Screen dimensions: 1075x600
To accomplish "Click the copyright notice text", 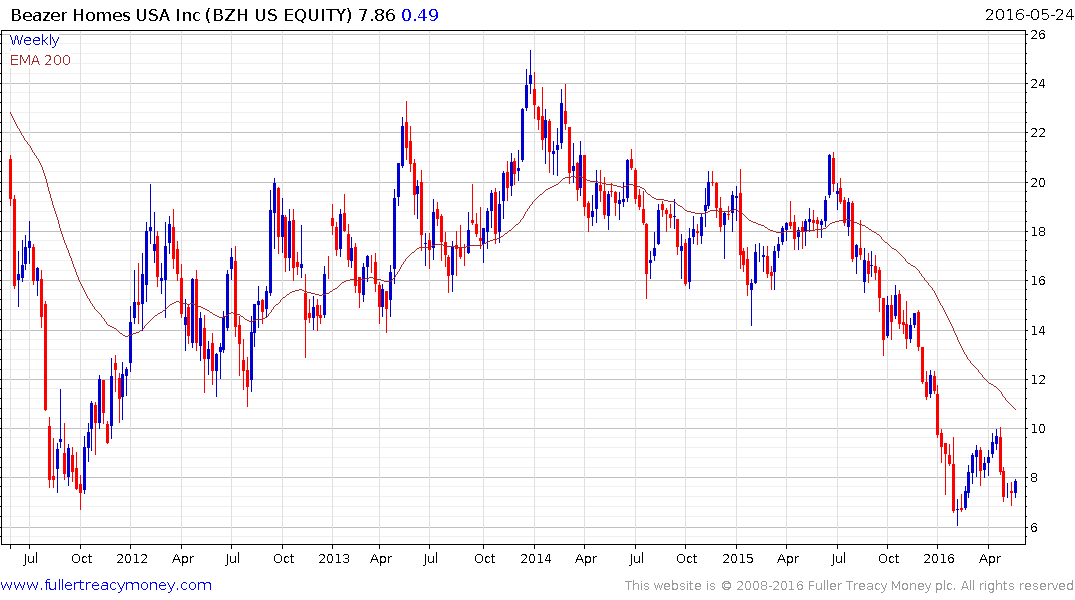I will [849, 586].
